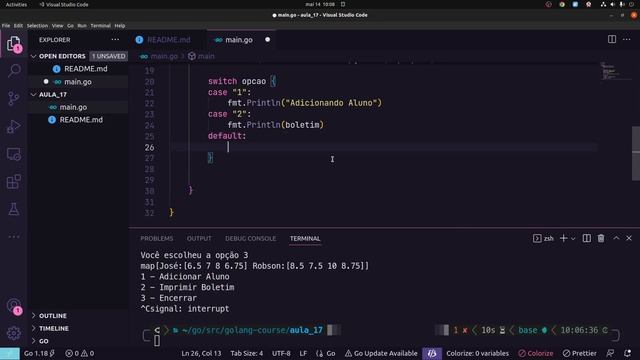The height and width of the screenshot is (360, 640).
Task: Select README.md under Open Editors
Action: point(78,69)
